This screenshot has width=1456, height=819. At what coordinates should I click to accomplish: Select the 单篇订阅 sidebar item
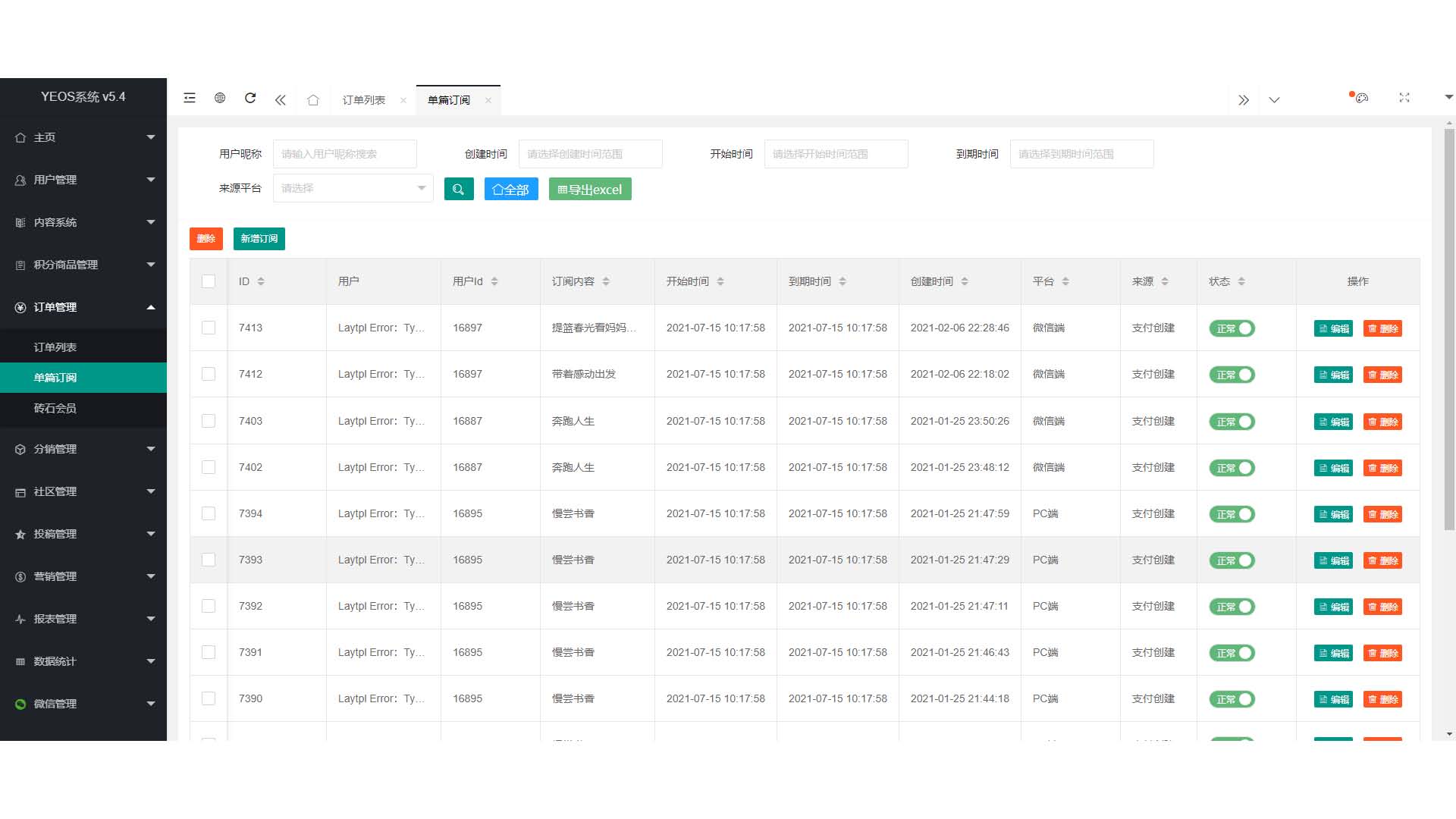(x=83, y=378)
